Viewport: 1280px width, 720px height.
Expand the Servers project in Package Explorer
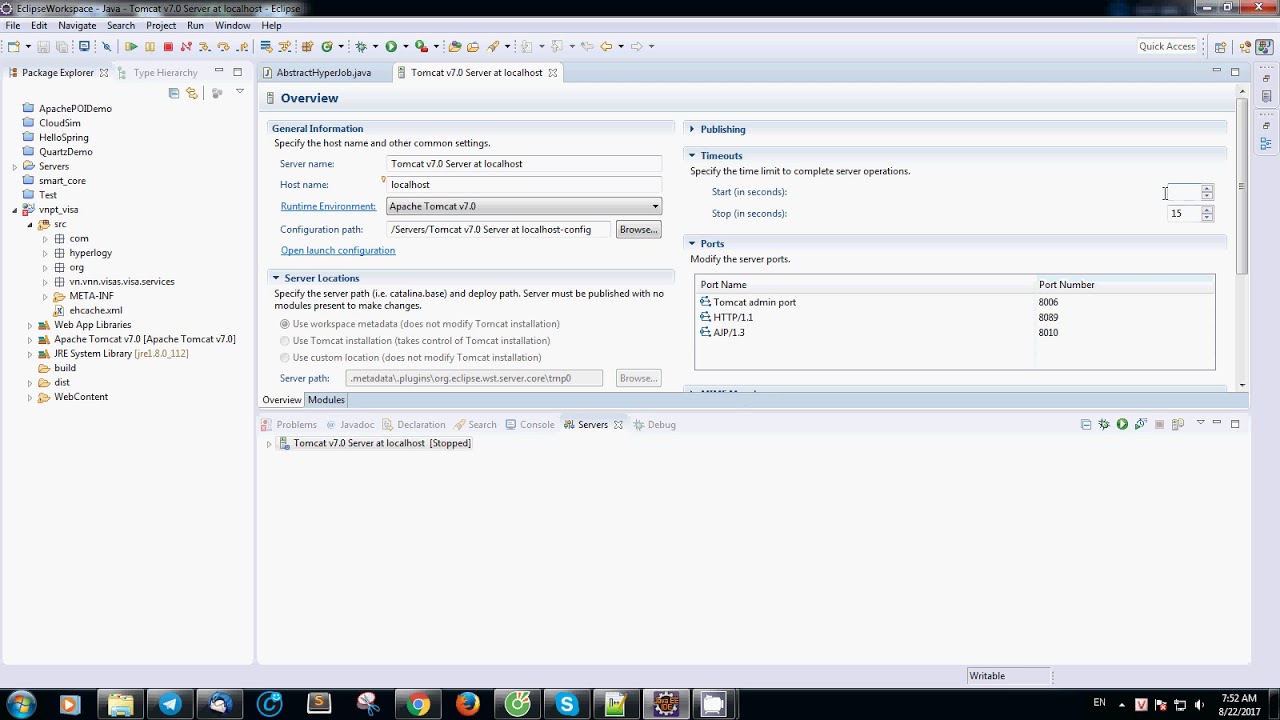pos(15,166)
